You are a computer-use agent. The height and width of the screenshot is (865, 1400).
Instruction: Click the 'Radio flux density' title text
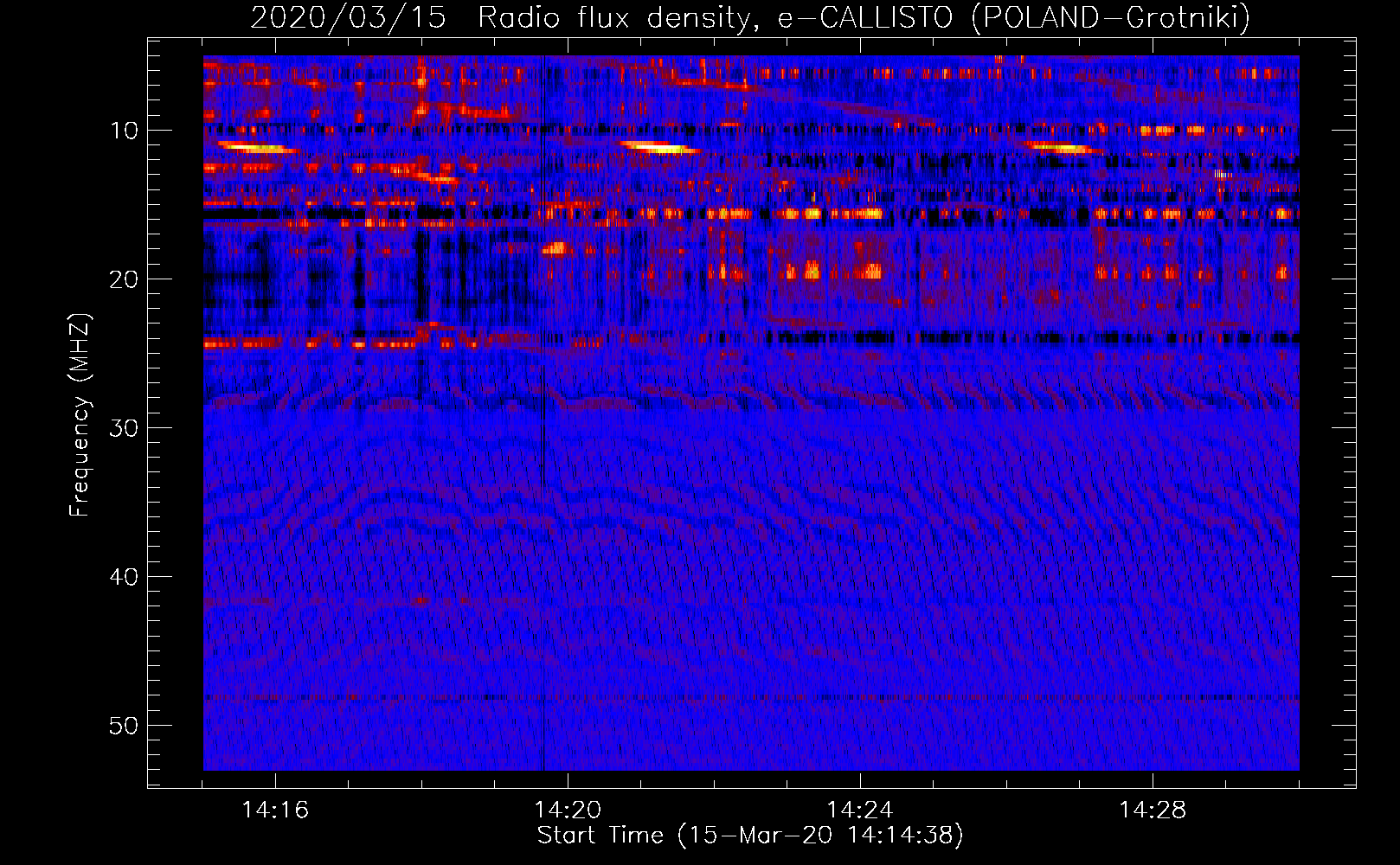point(613,18)
